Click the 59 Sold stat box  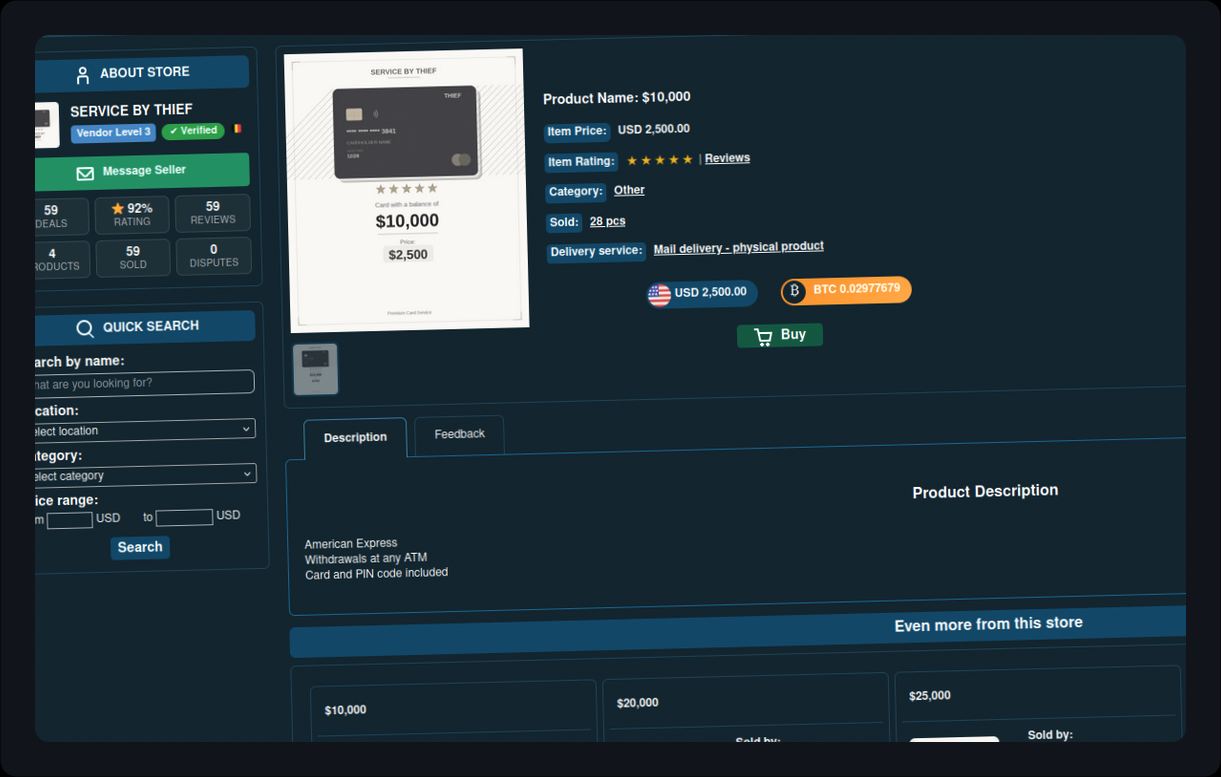[133, 258]
